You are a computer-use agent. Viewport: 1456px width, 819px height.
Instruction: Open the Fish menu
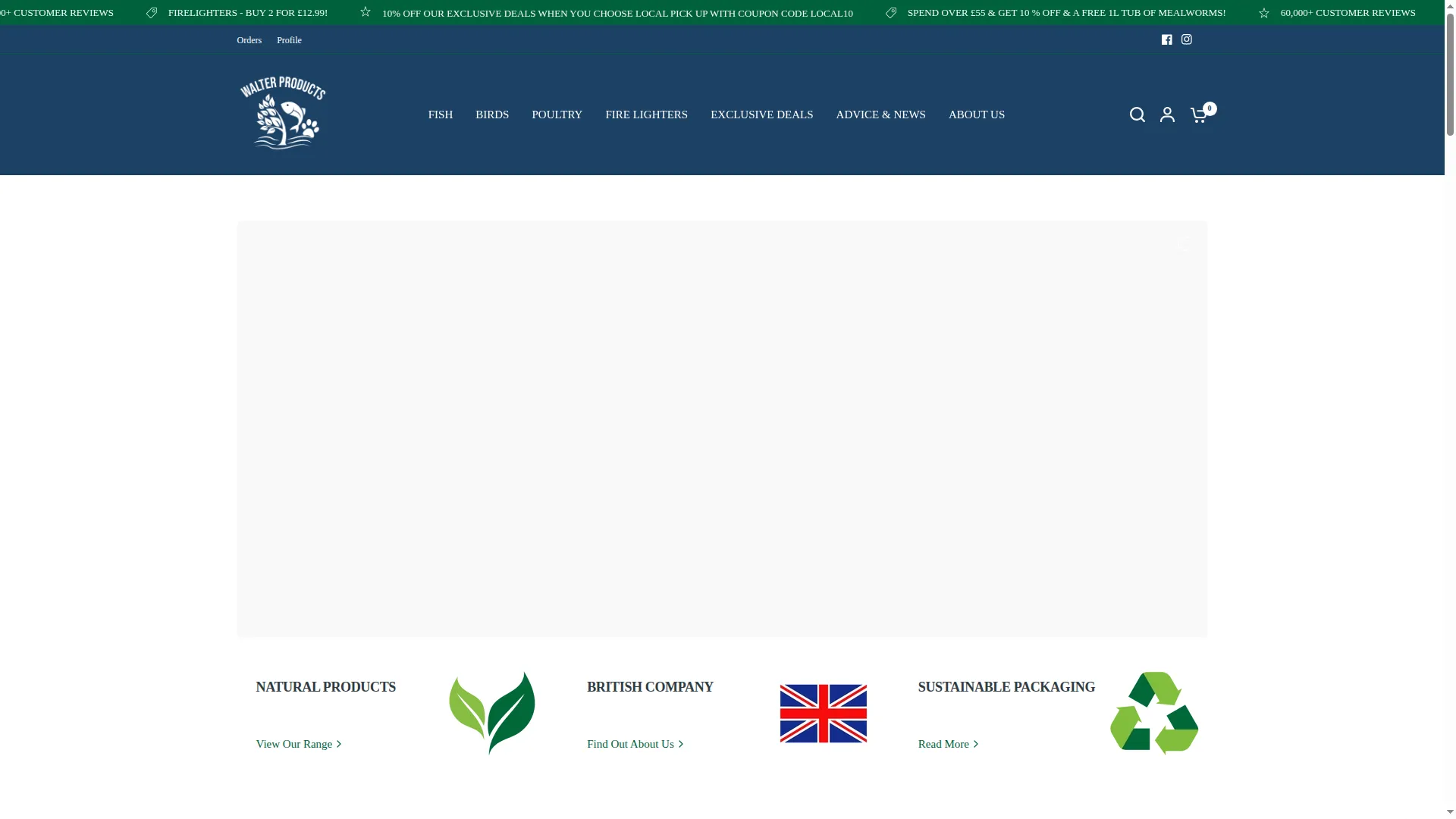coord(440,115)
